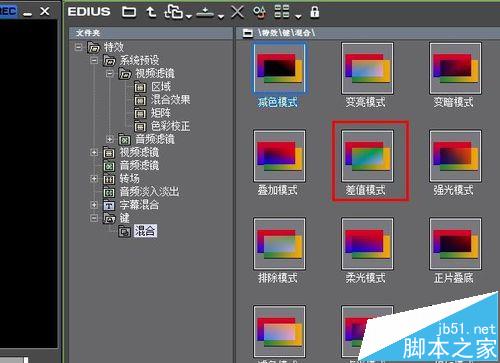The width and height of the screenshot is (500, 363).
Task: Click the \特效\键\混合\ path header
Action: 286,33
